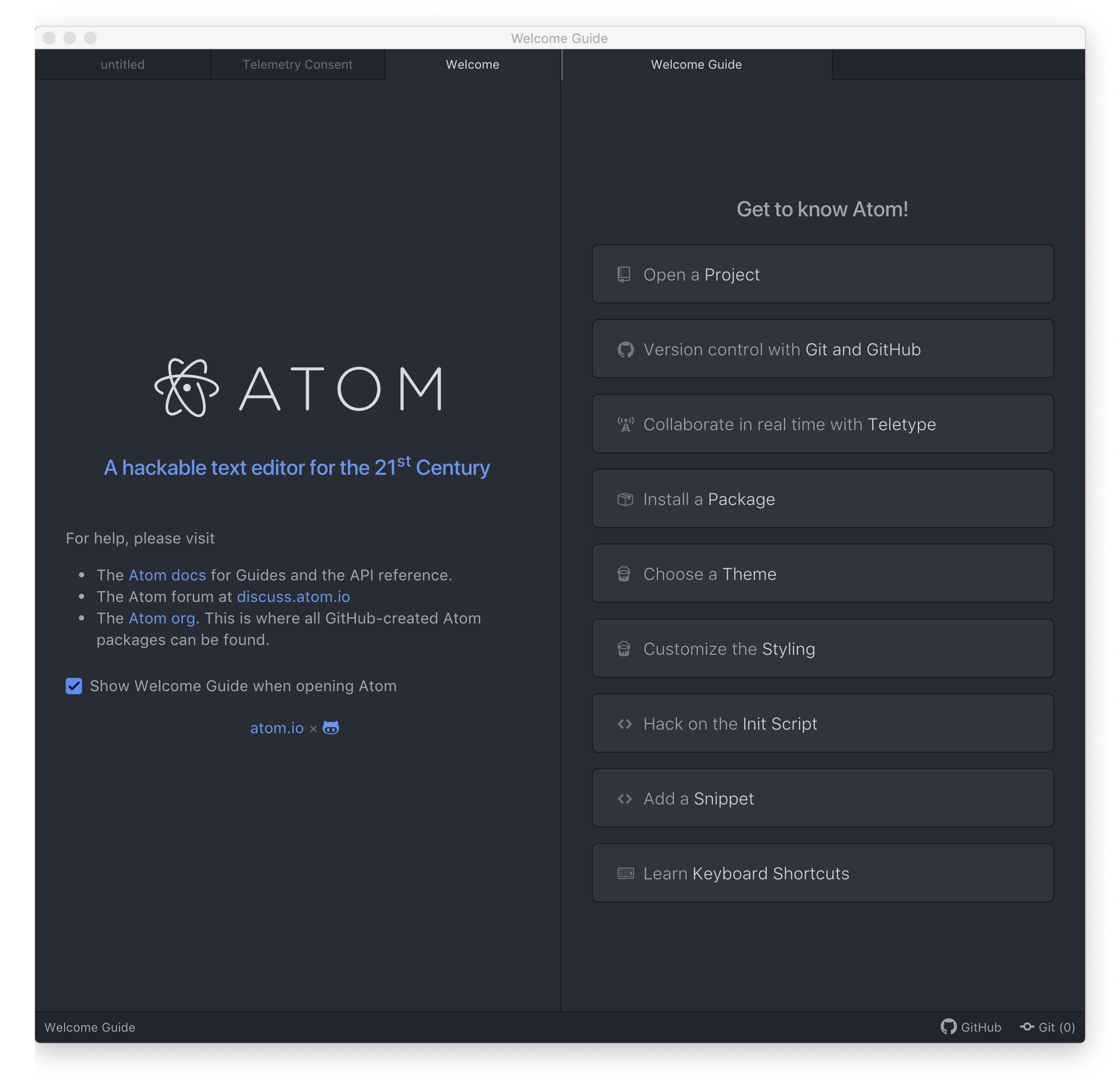Click the package box icon beside Install a Package
The image size is (1120, 1086).
[625, 499]
